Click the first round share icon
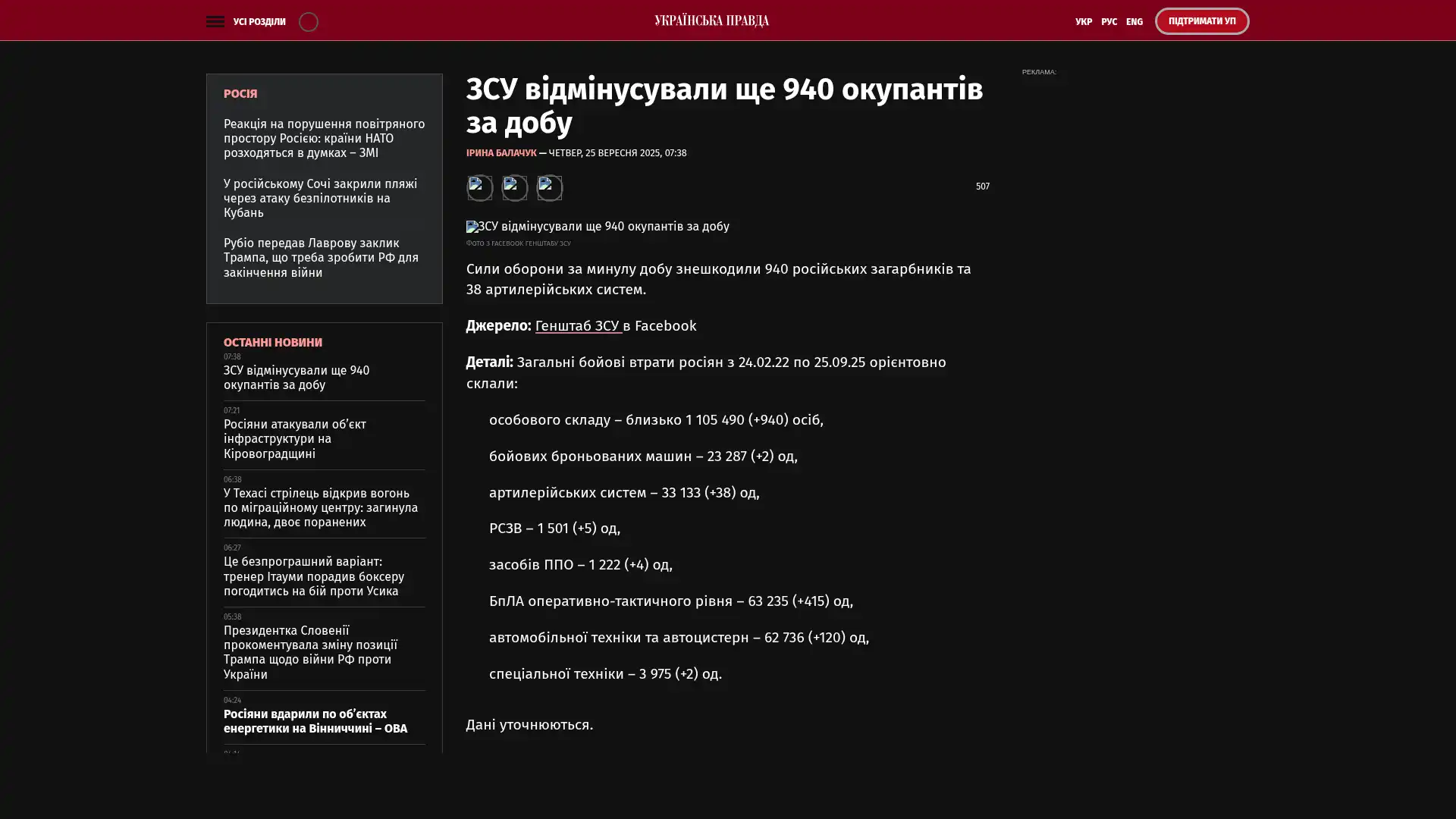This screenshot has height=819, width=1456. pos(479,187)
